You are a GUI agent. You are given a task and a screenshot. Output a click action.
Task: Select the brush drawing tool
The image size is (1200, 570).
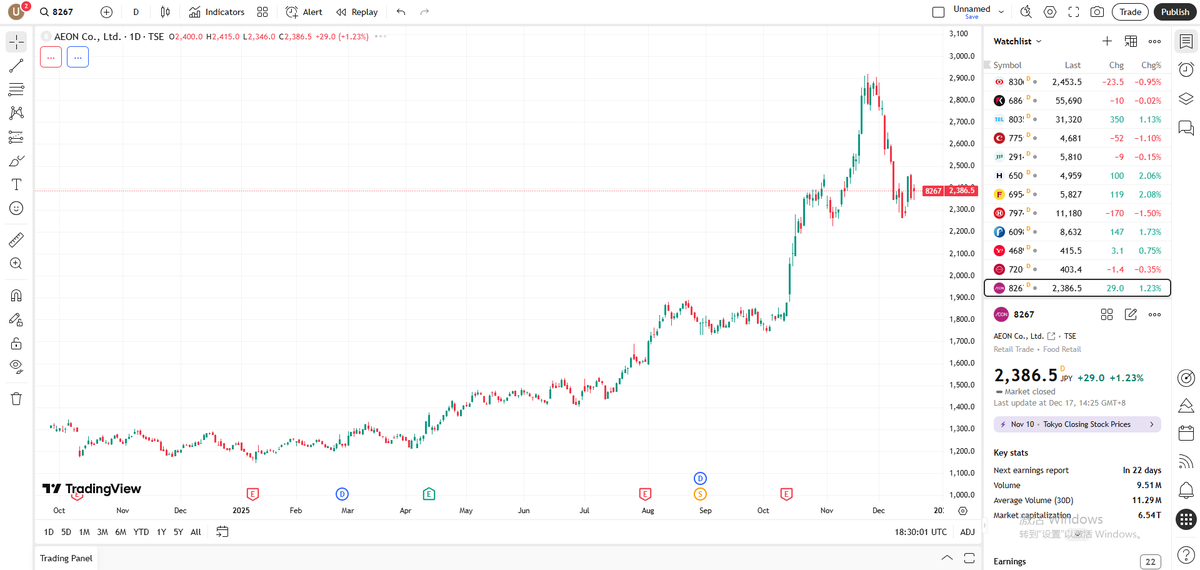(16, 161)
